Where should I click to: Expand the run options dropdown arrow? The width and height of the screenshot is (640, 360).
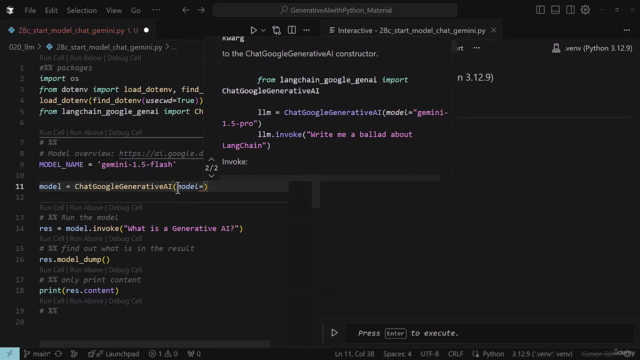[x=263, y=30]
